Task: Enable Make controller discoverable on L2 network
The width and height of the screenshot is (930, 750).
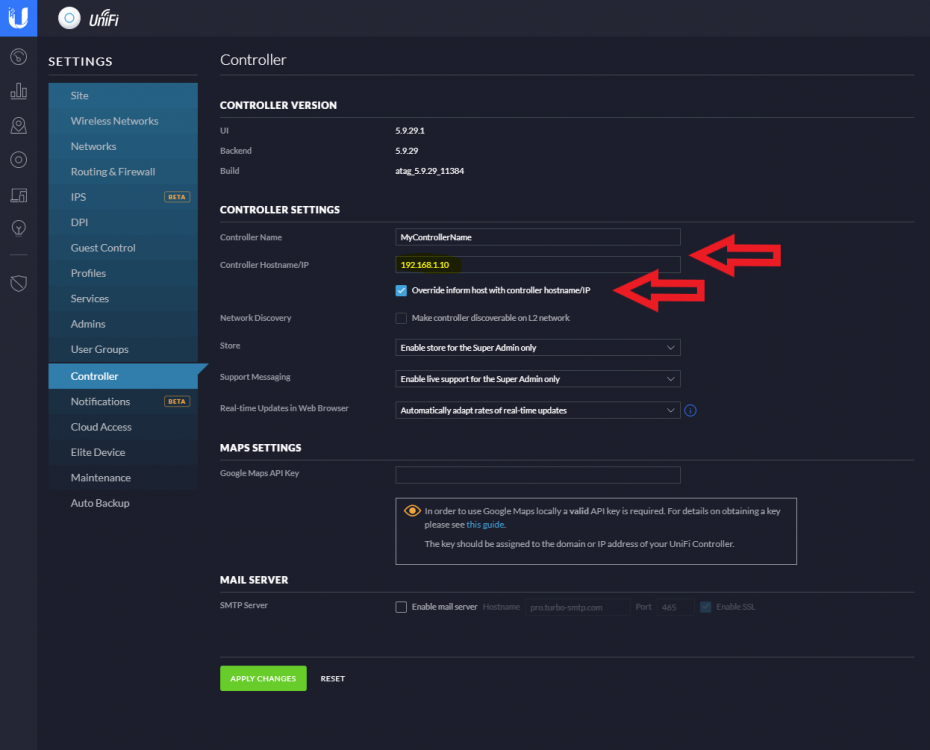Action: (x=401, y=318)
